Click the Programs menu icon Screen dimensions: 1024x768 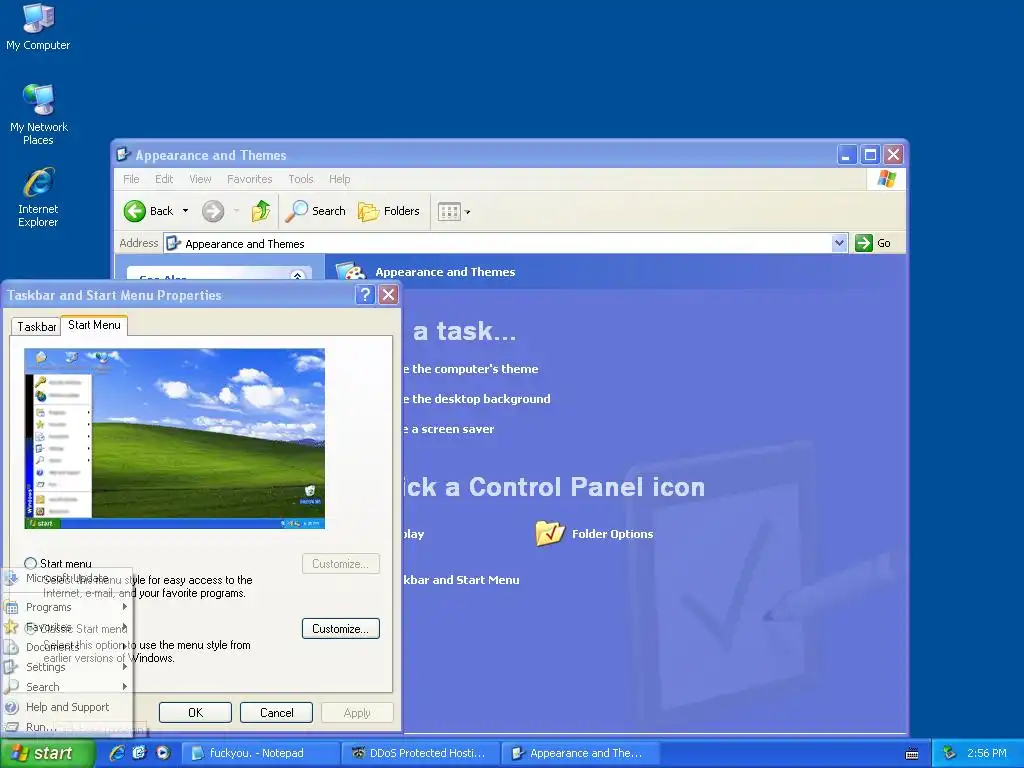coord(11,607)
